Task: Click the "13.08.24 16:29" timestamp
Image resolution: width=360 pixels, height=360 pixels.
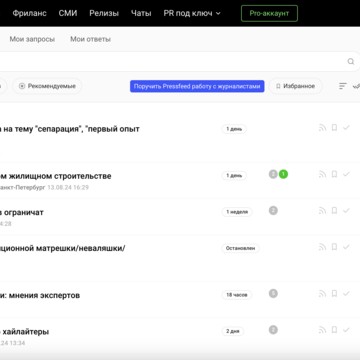Action: (68, 187)
